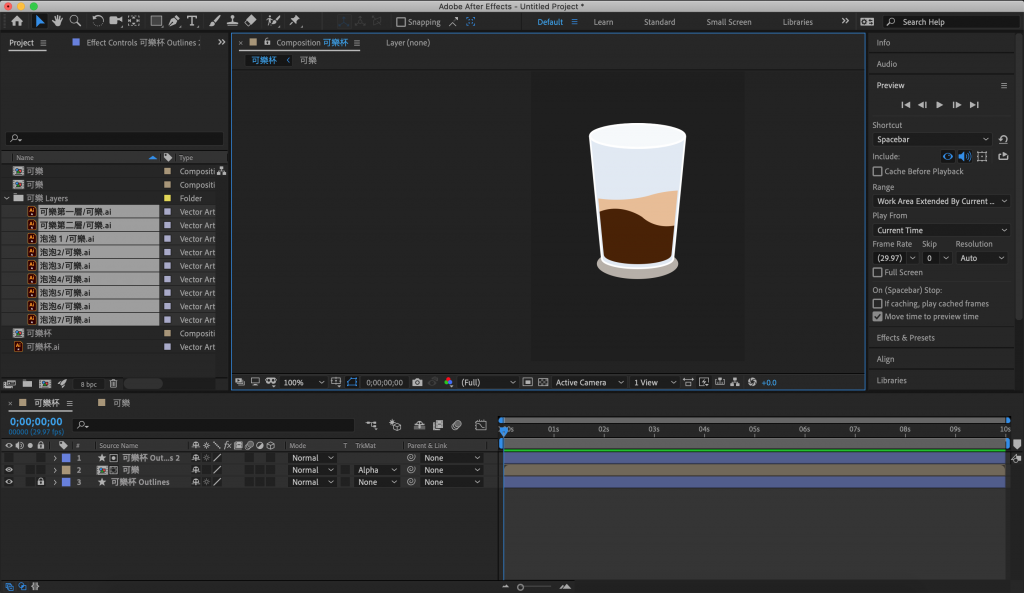Select the Hand tool
This screenshot has height=593, width=1024.
pyautogui.click(x=58, y=21)
